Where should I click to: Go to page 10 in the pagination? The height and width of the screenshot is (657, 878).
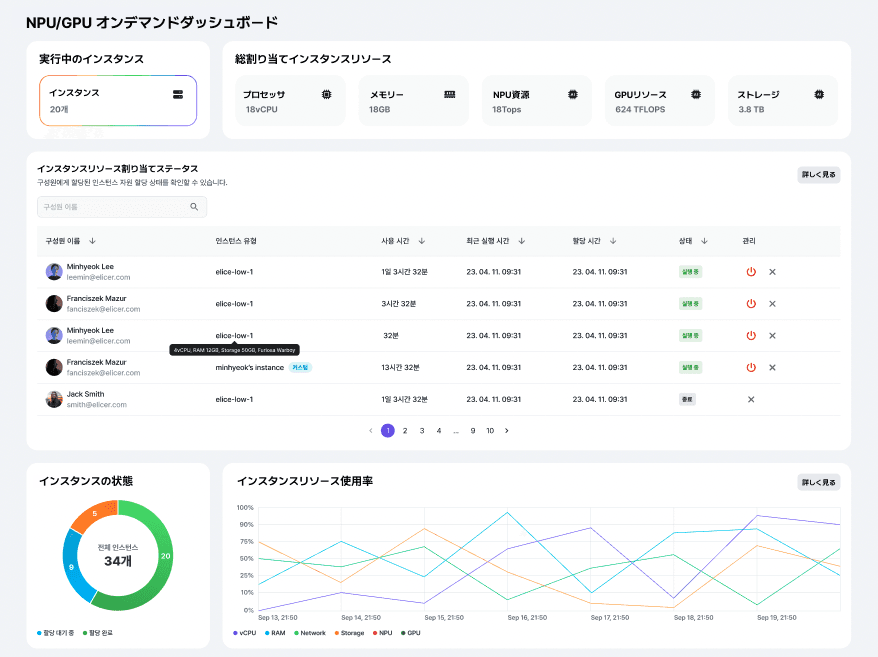pyautogui.click(x=490, y=431)
